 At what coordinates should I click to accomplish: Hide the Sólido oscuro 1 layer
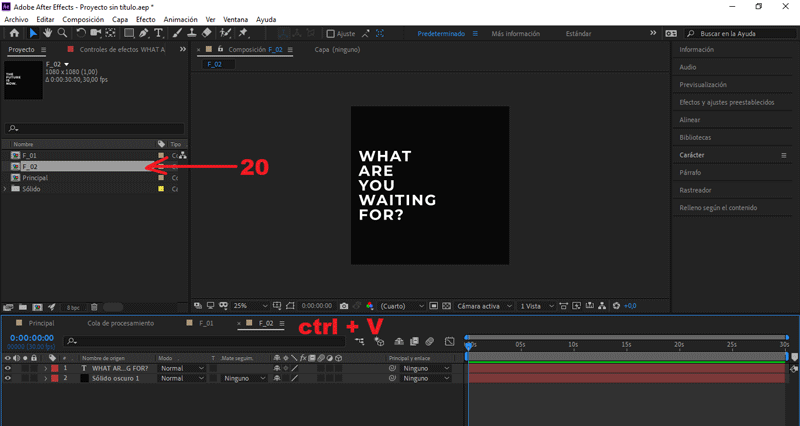pos(8,378)
